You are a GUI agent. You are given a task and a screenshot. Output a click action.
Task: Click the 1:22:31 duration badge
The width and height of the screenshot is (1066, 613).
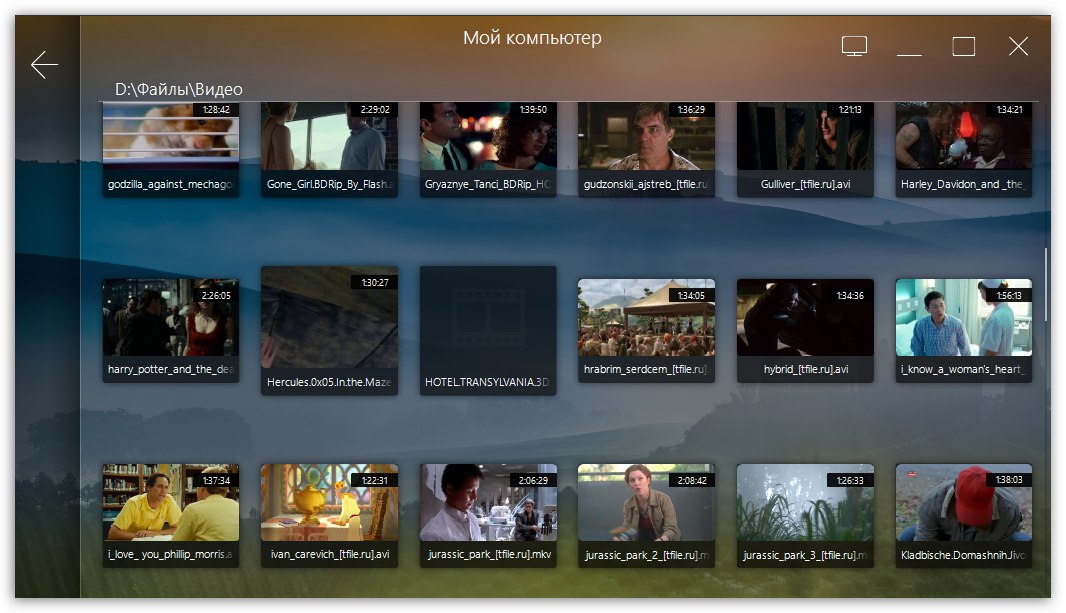pyautogui.click(x=375, y=480)
